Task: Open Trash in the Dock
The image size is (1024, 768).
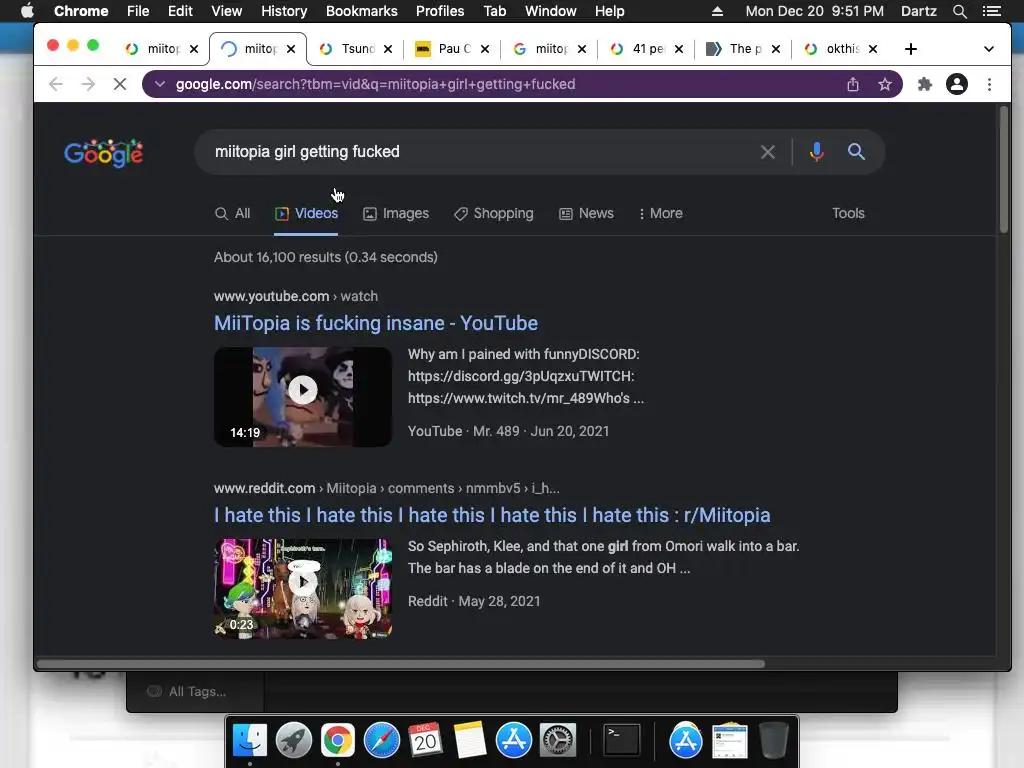Action: click(x=774, y=741)
